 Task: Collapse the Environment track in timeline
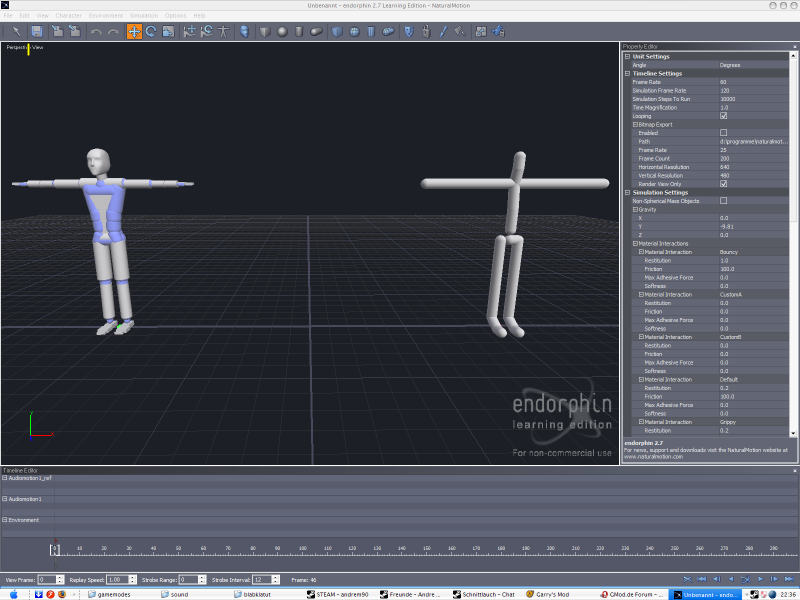[5, 520]
